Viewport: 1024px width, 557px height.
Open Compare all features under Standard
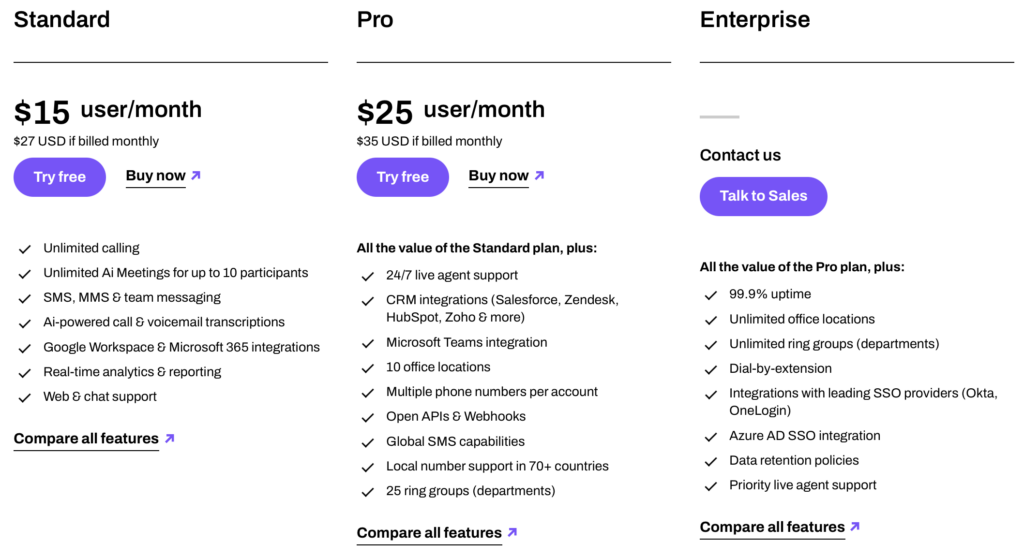point(86,439)
